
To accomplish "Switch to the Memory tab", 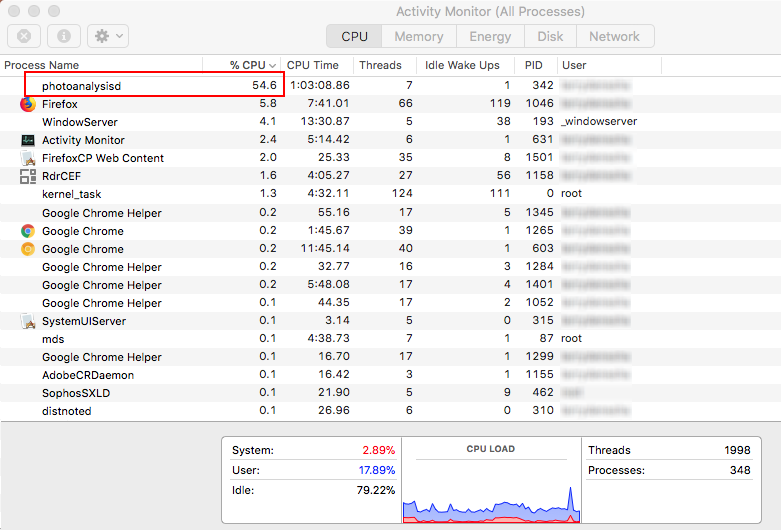I will (x=419, y=36).
